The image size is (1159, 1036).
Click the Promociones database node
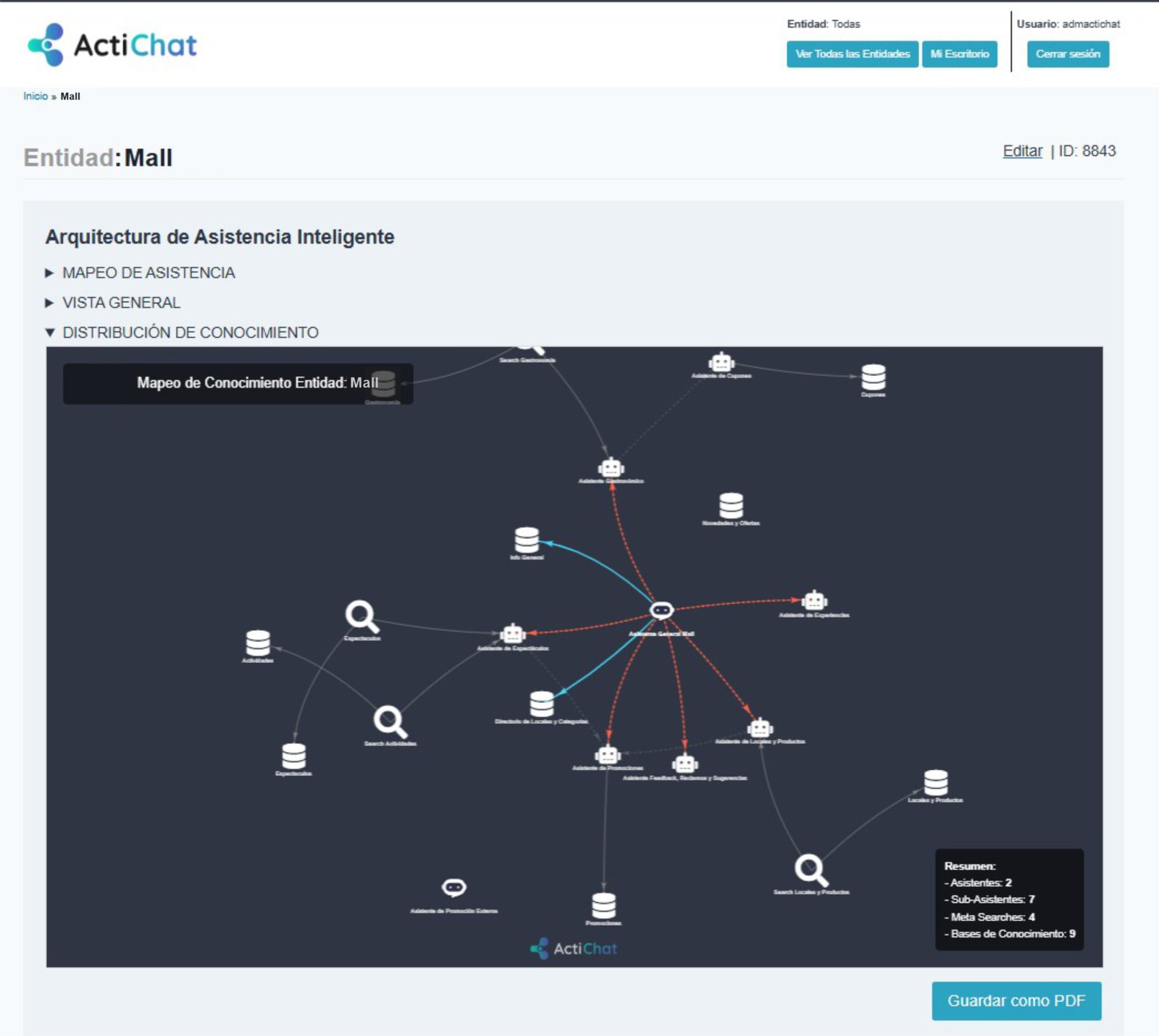click(x=603, y=906)
